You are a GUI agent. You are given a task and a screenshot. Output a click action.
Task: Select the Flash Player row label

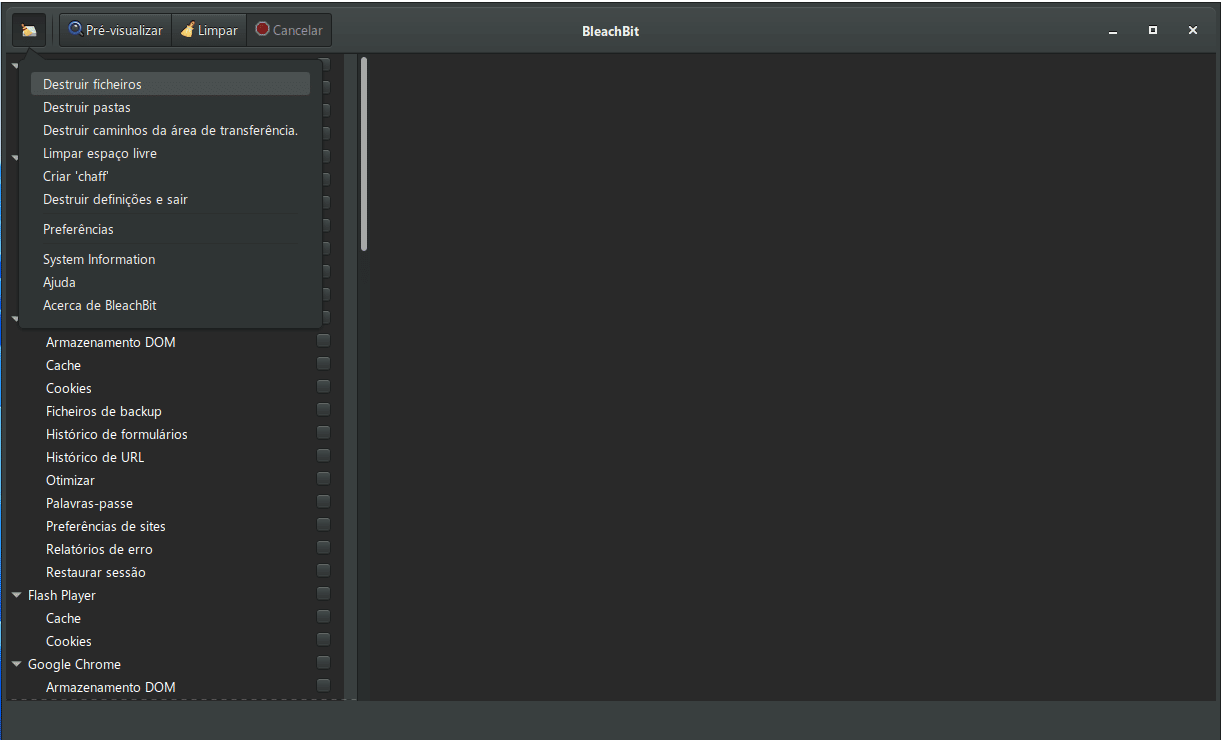[x=62, y=595]
